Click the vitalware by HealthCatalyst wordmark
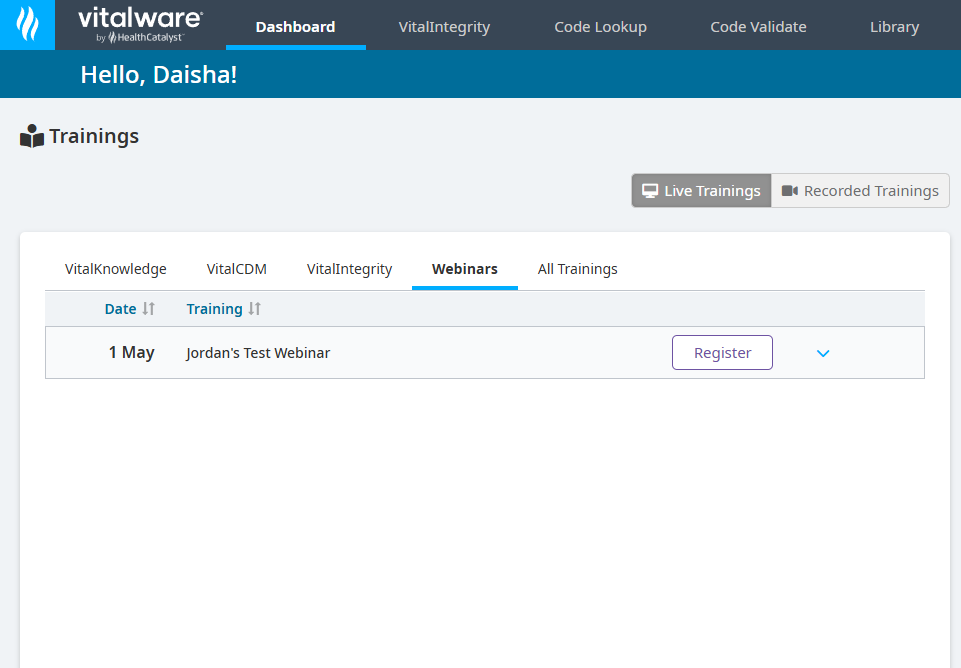 point(140,25)
